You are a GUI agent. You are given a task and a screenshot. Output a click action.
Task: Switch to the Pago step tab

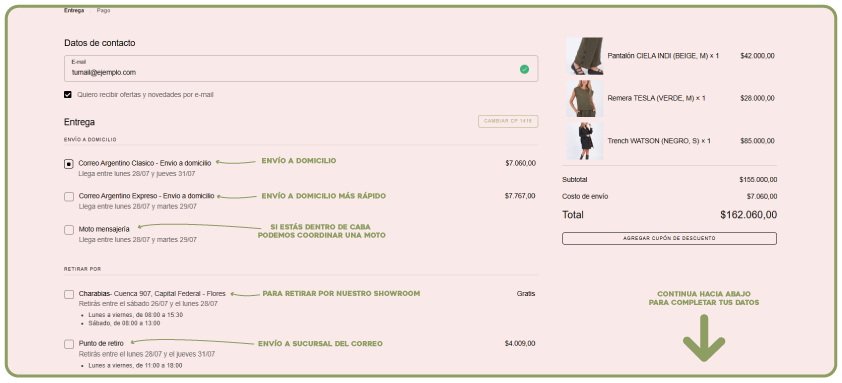pos(104,10)
